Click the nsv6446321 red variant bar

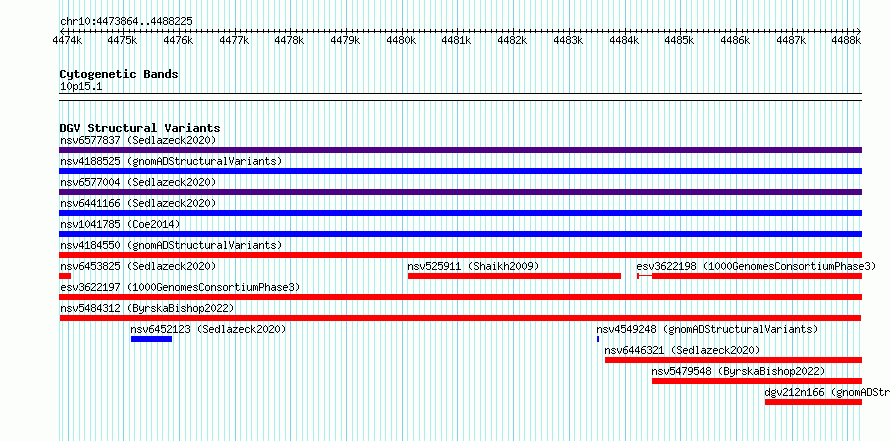tap(733, 360)
